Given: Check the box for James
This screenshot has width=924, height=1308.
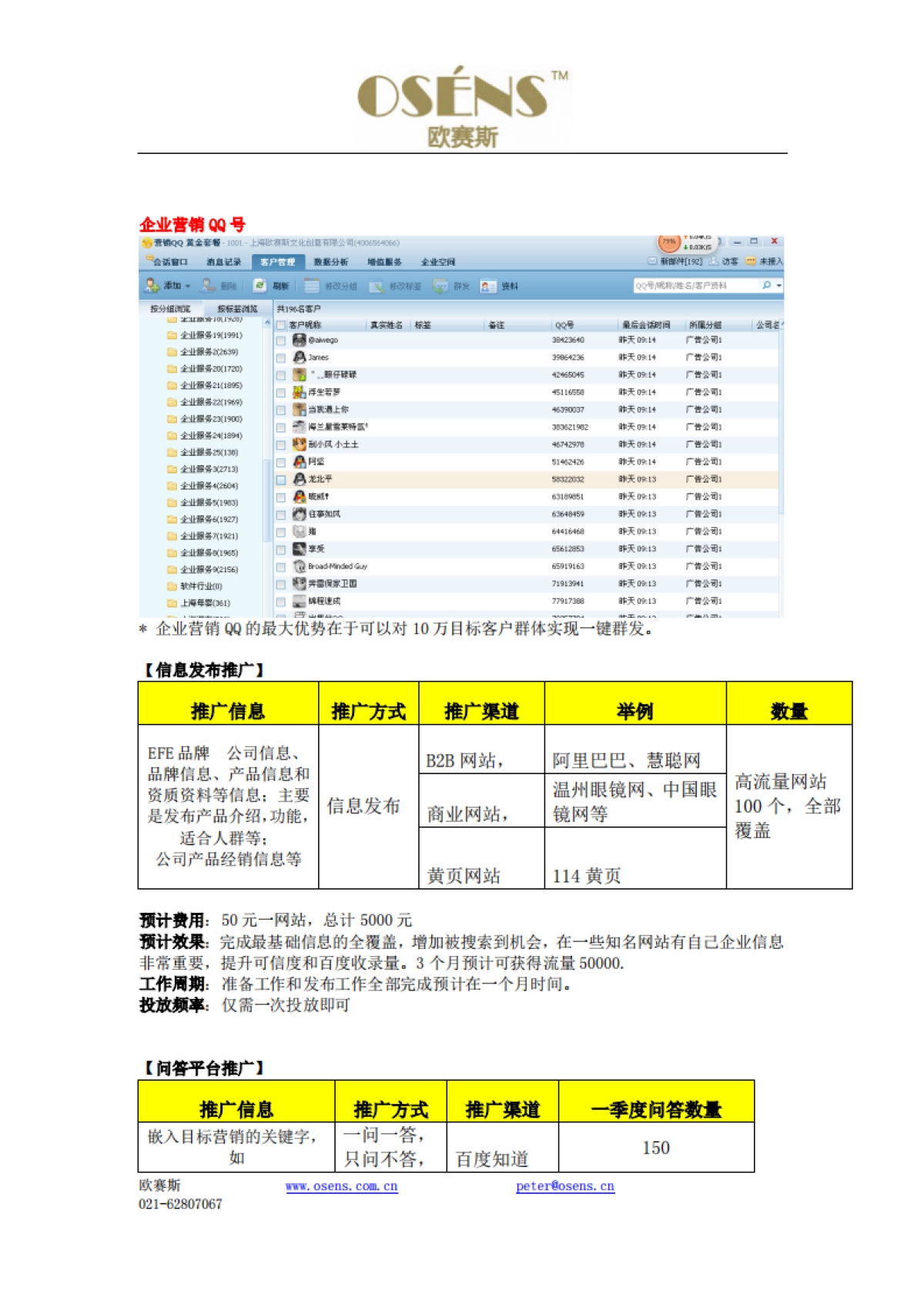Looking at the screenshot, I should pyautogui.click(x=281, y=358).
